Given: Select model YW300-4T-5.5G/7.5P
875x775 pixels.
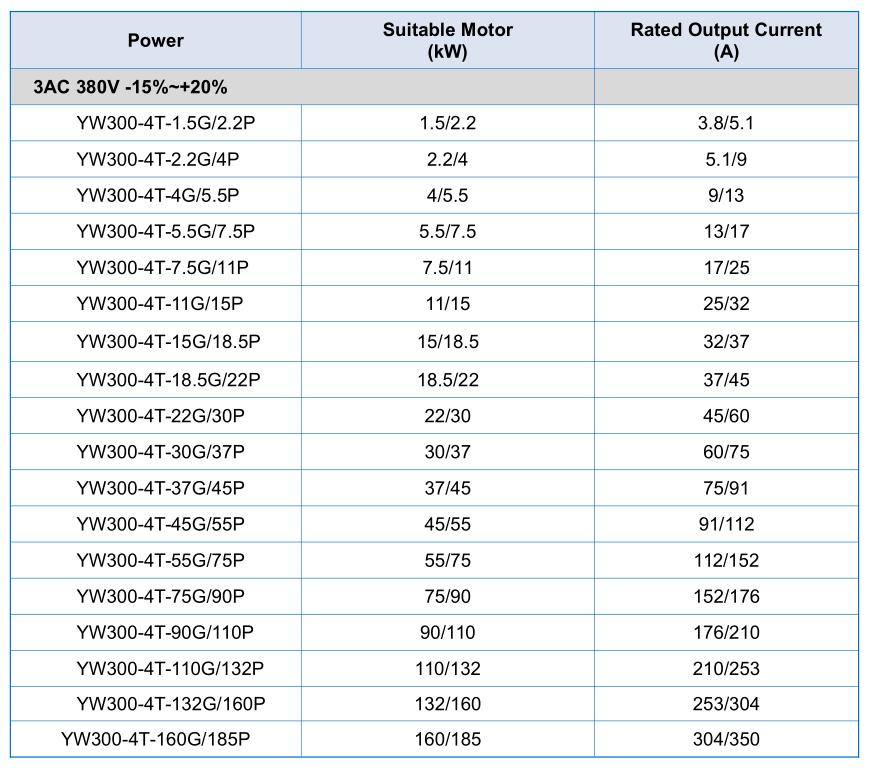Looking at the screenshot, I should tap(166, 232).
